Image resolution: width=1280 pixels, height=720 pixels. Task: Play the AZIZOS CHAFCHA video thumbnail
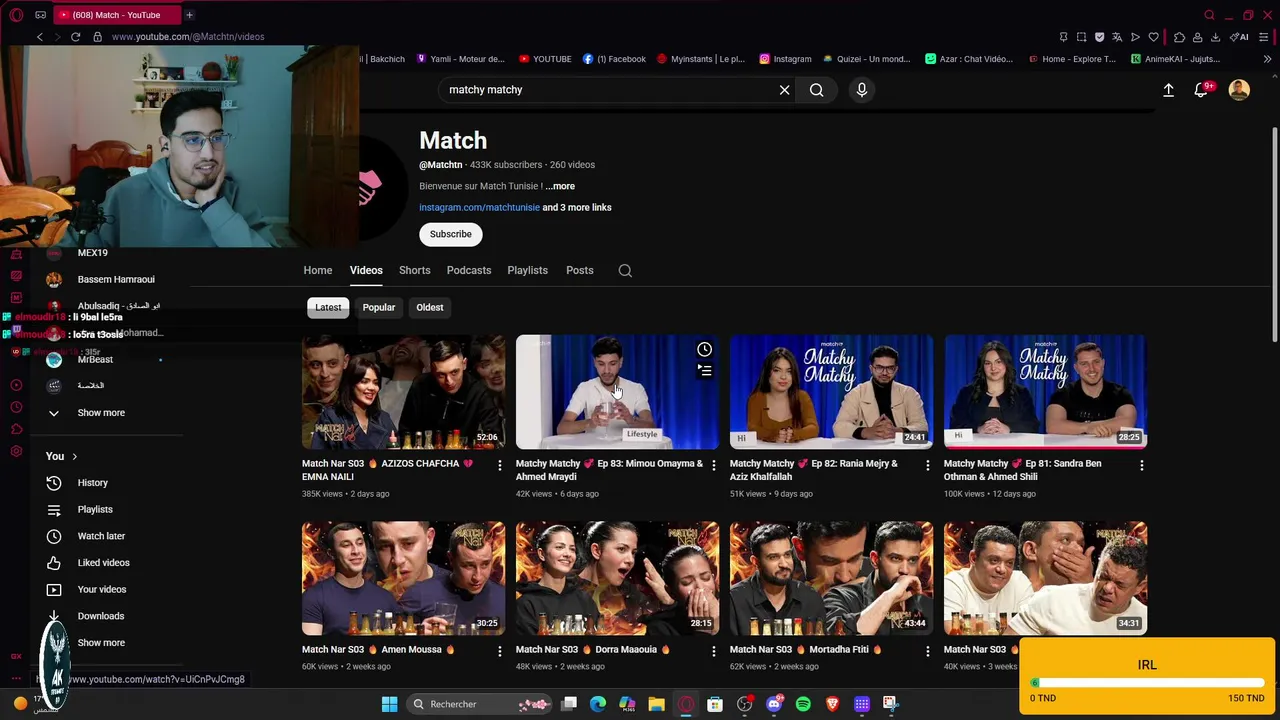pos(403,392)
